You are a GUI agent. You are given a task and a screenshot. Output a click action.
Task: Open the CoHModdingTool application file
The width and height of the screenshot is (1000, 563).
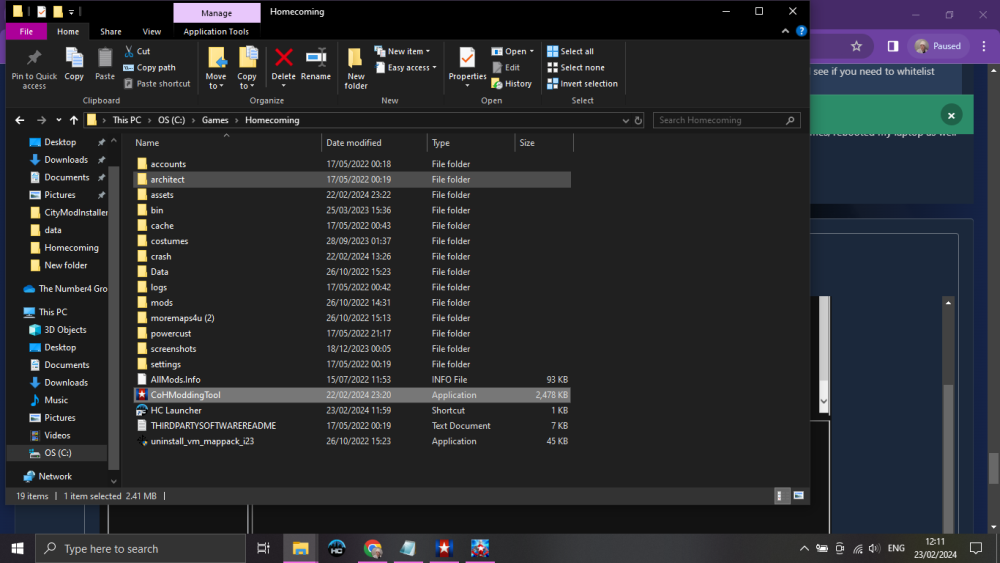pos(185,395)
